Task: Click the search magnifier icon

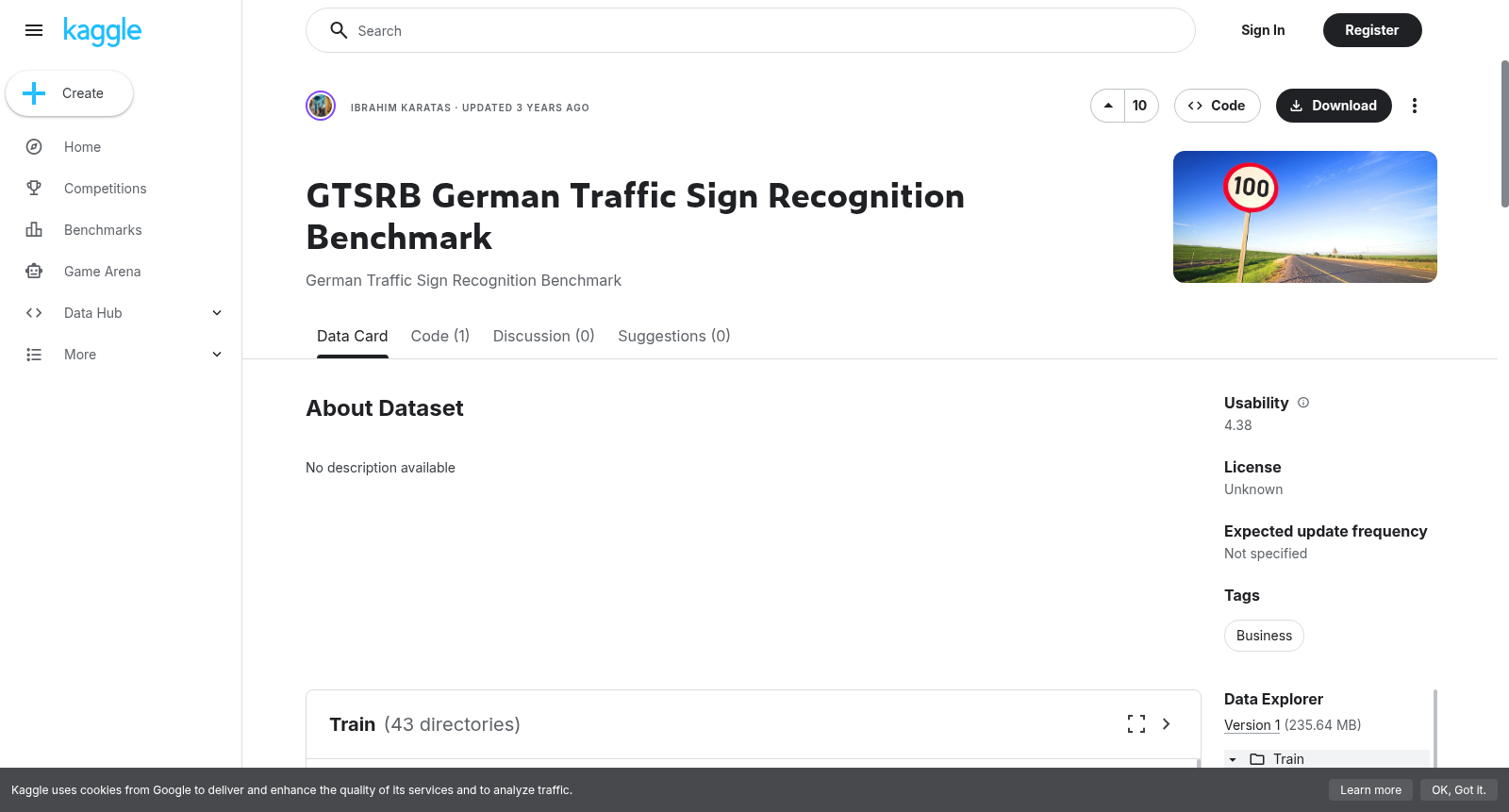Action: click(x=339, y=30)
